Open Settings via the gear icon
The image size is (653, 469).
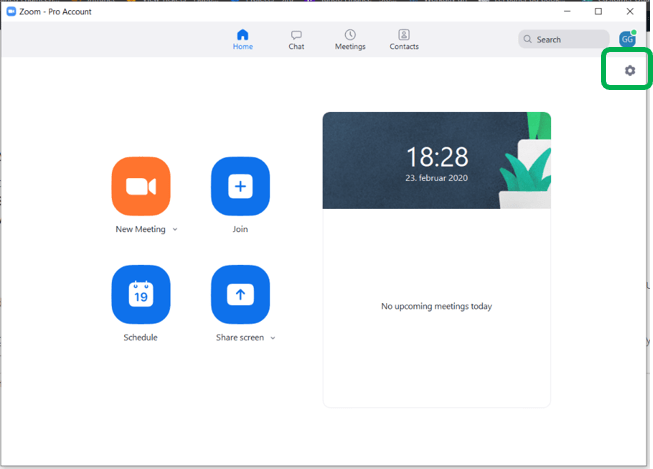(629, 71)
